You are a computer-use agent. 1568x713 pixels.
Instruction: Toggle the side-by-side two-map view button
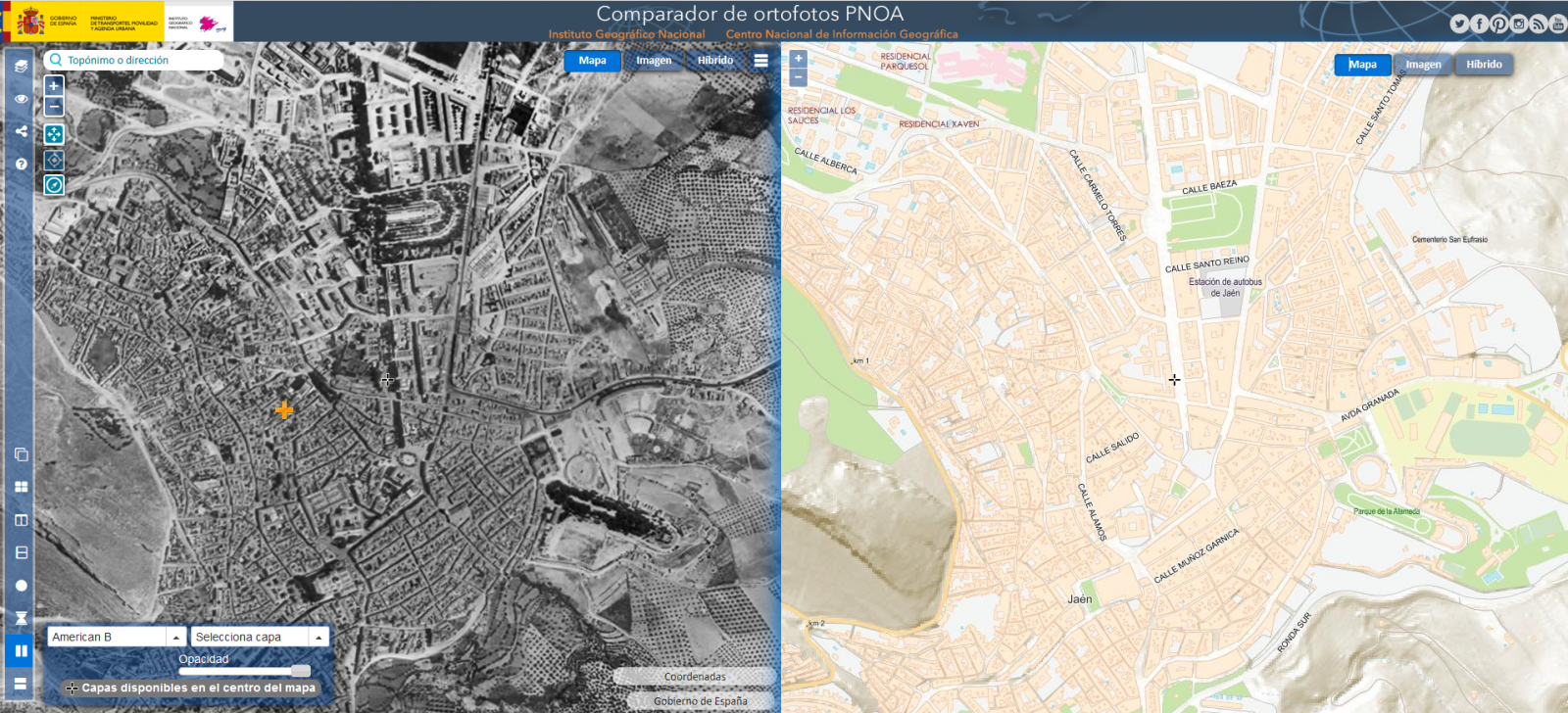pos(21,650)
